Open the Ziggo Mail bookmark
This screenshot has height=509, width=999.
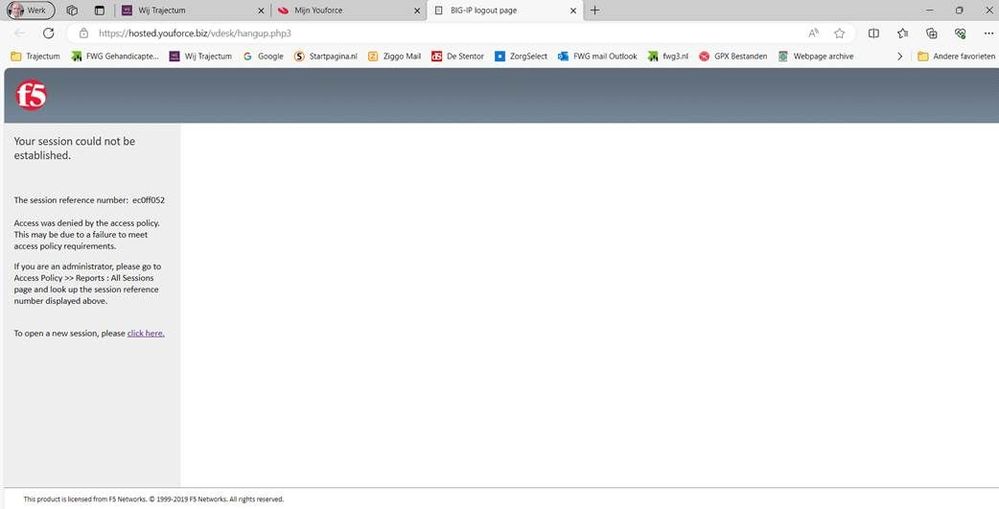point(394,56)
